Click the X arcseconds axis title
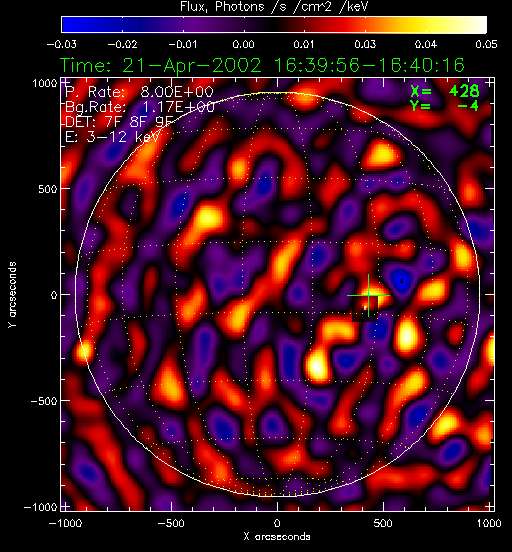512x552 pixels. click(x=277, y=537)
